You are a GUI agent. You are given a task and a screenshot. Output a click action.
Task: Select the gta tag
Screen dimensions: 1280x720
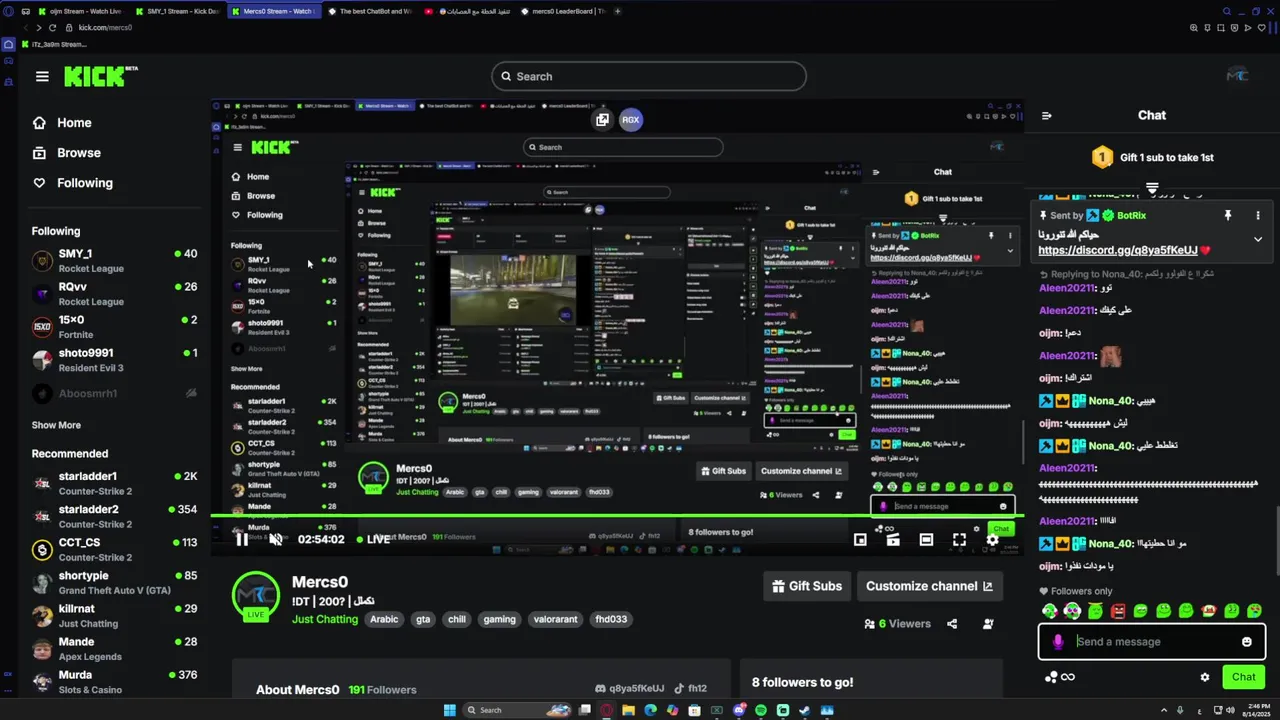point(423,619)
